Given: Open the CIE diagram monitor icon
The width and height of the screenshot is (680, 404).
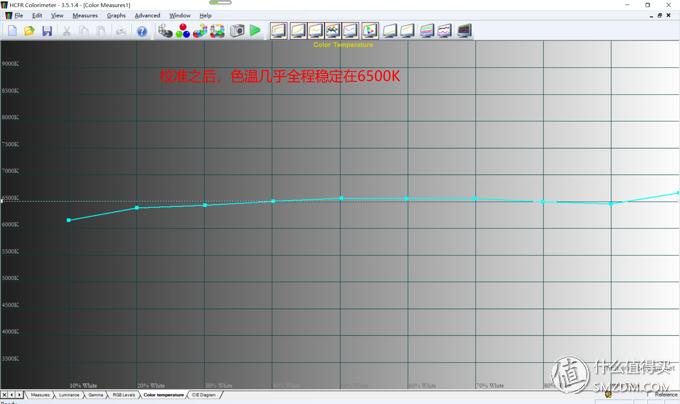Looking at the screenshot, I should [369, 31].
